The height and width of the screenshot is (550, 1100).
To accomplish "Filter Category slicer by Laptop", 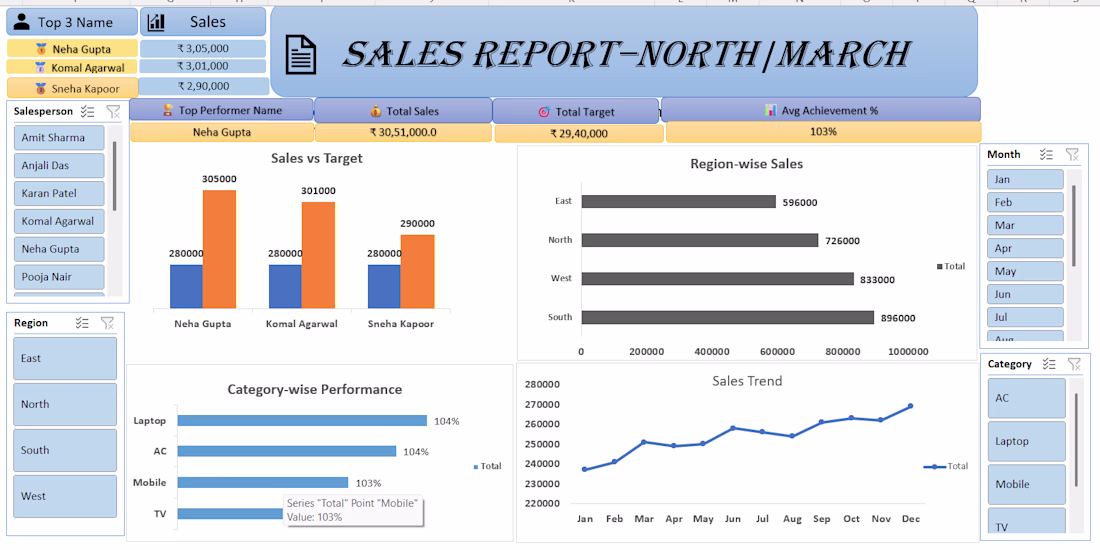I will pos(1026,441).
